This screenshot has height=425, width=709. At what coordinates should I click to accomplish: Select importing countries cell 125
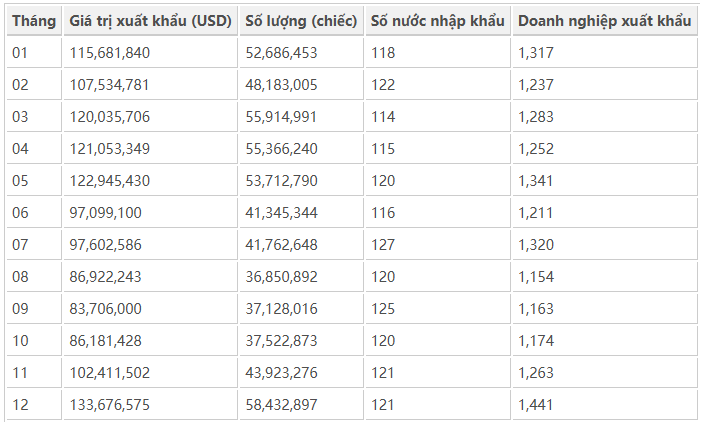click(383, 309)
